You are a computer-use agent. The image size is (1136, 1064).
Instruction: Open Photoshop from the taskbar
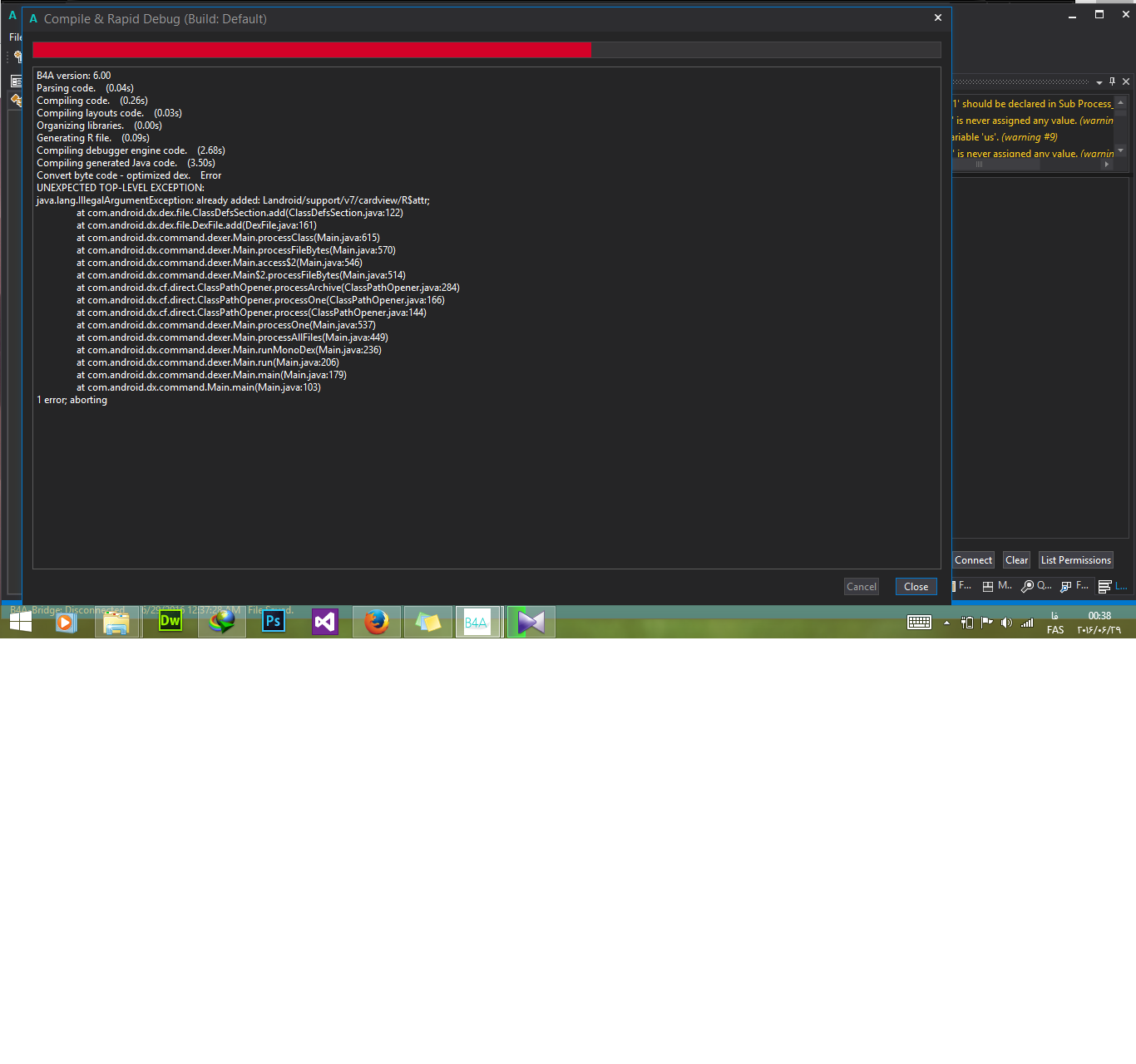(x=274, y=621)
